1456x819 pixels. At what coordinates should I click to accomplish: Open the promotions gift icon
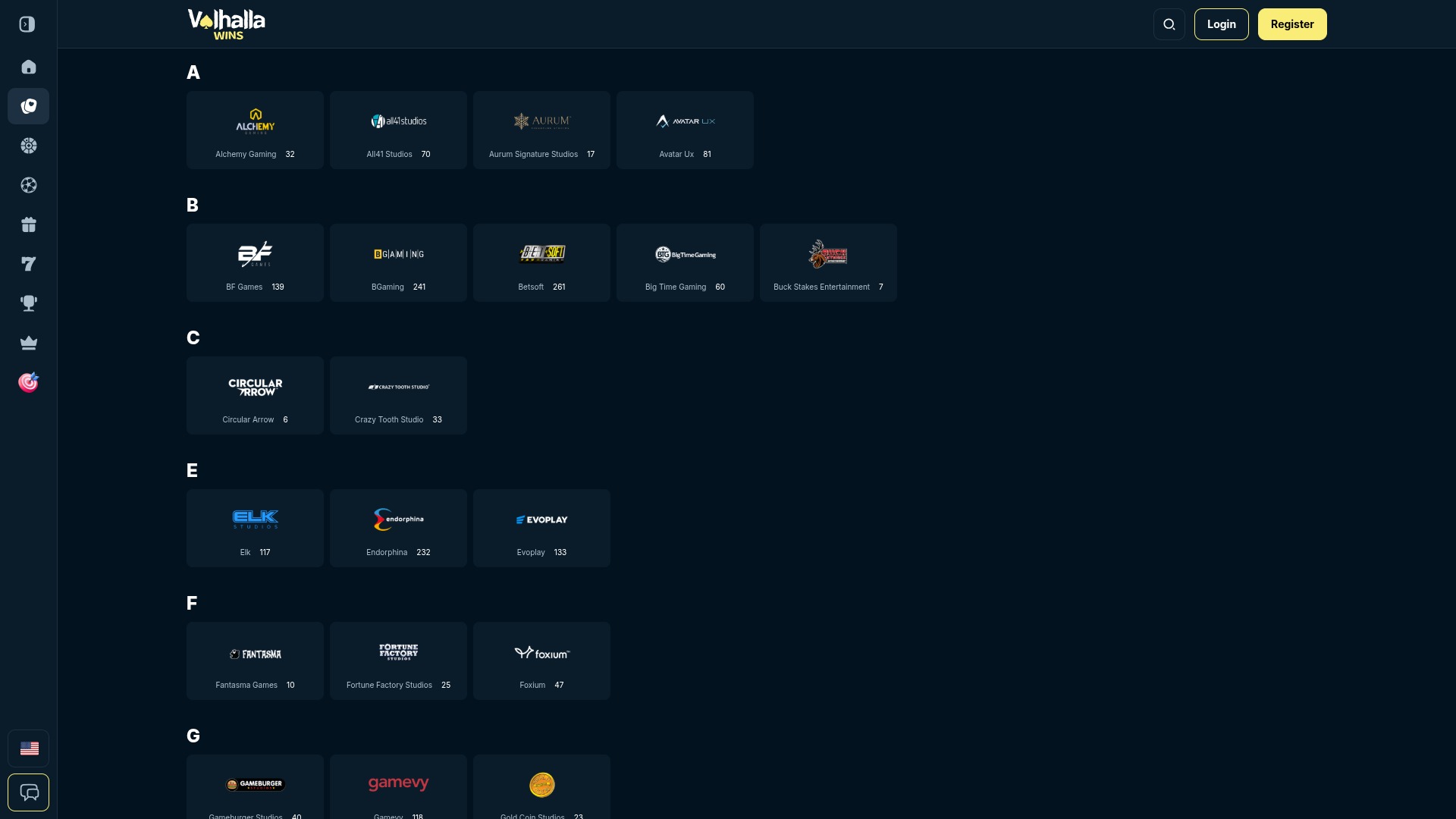click(x=28, y=224)
